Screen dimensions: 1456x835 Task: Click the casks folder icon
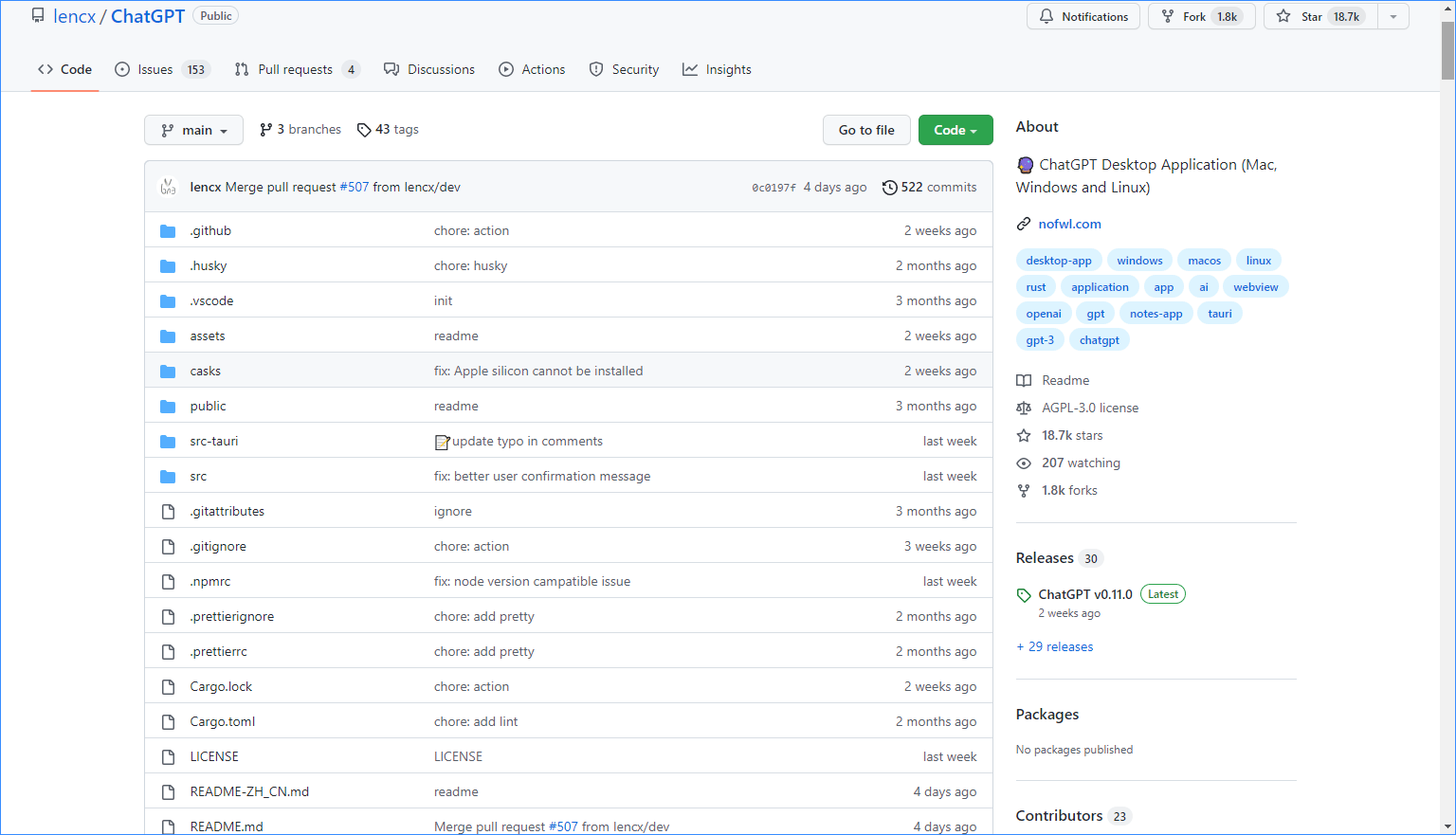[168, 372]
